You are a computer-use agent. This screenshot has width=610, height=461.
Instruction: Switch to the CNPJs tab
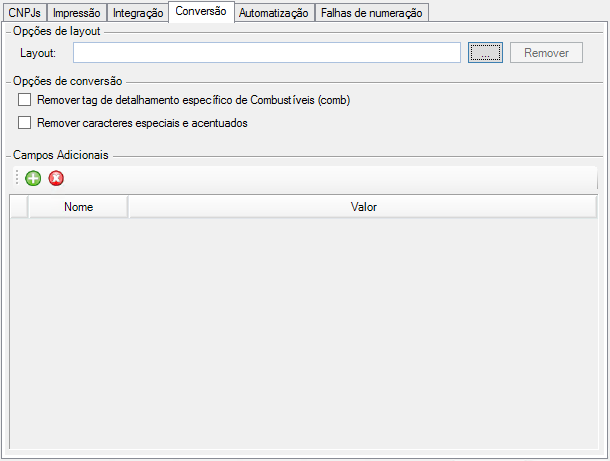click(x=25, y=13)
